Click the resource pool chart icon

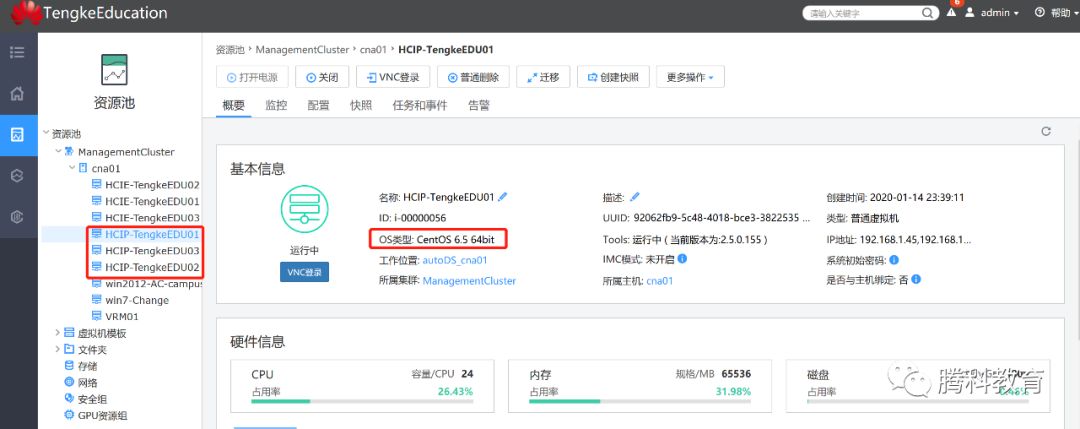(114, 70)
